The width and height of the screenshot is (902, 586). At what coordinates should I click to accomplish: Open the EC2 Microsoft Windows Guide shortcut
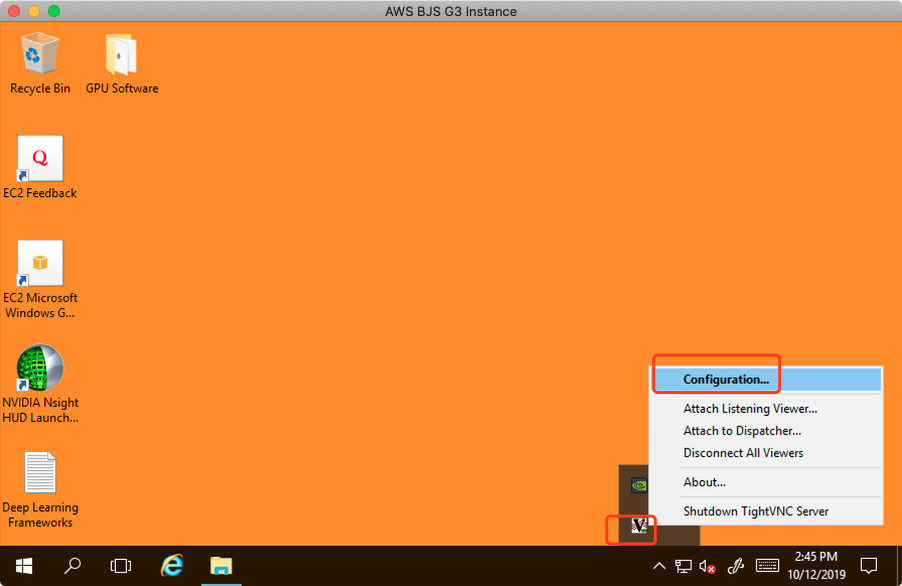[40, 265]
